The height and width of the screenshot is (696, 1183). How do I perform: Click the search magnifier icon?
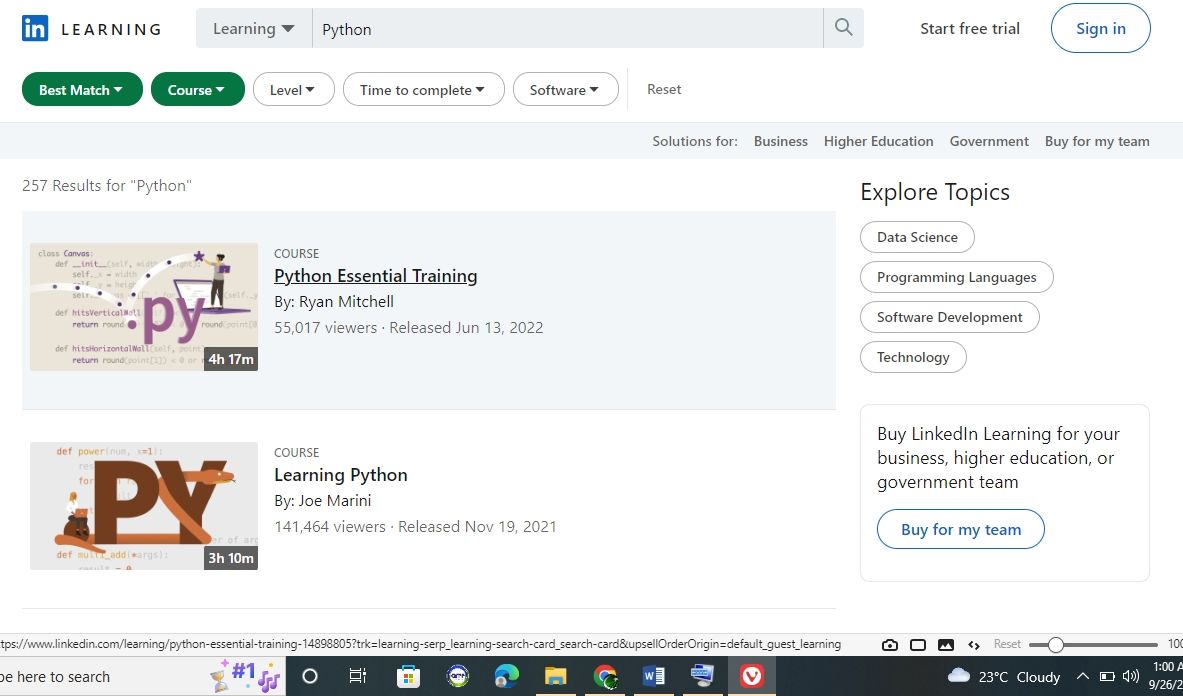pos(843,28)
